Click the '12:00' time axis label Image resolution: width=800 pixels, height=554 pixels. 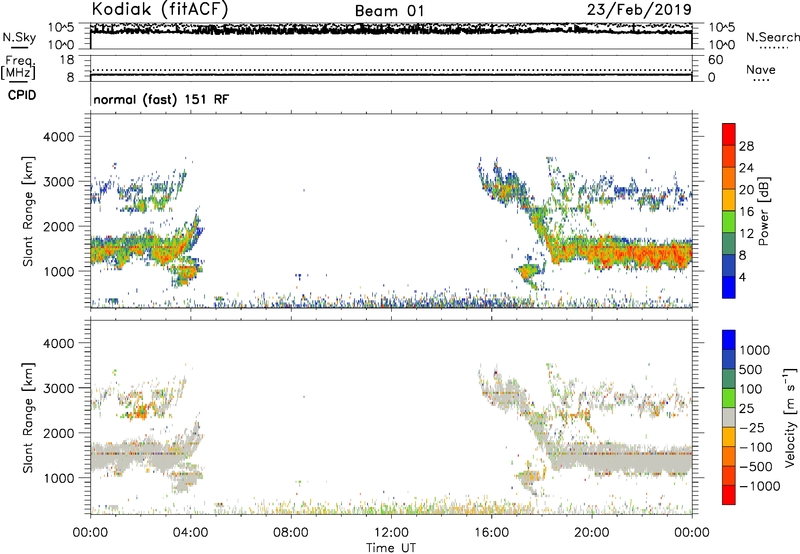point(391,533)
